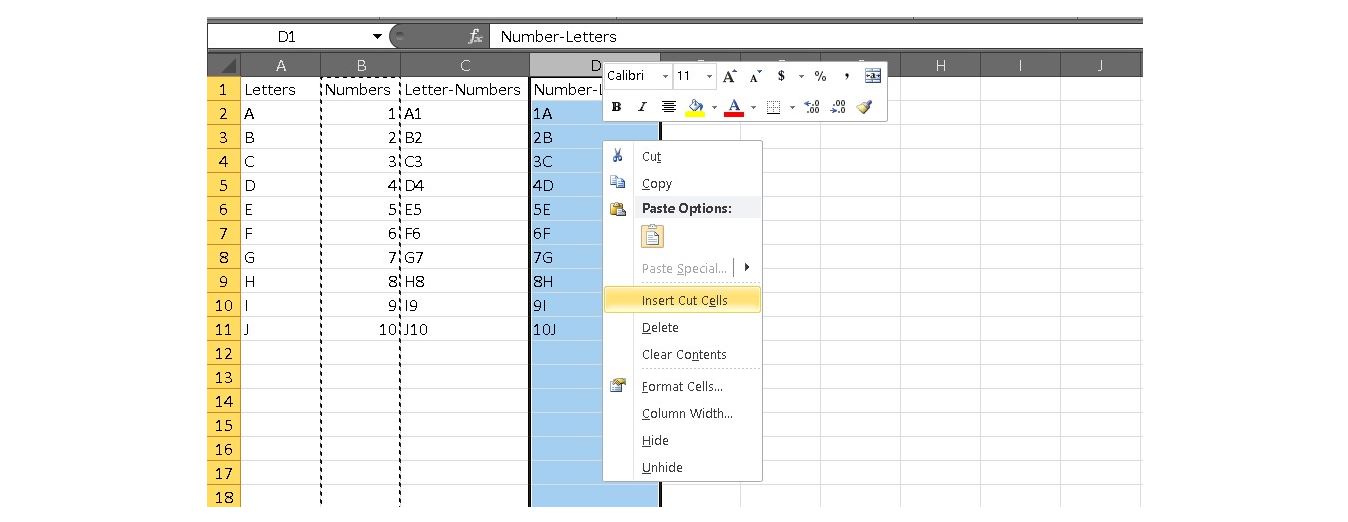This screenshot has width=1348, height=522.
Task: Select column I header
Action: pyautogui.click(x=1020, y=65)
